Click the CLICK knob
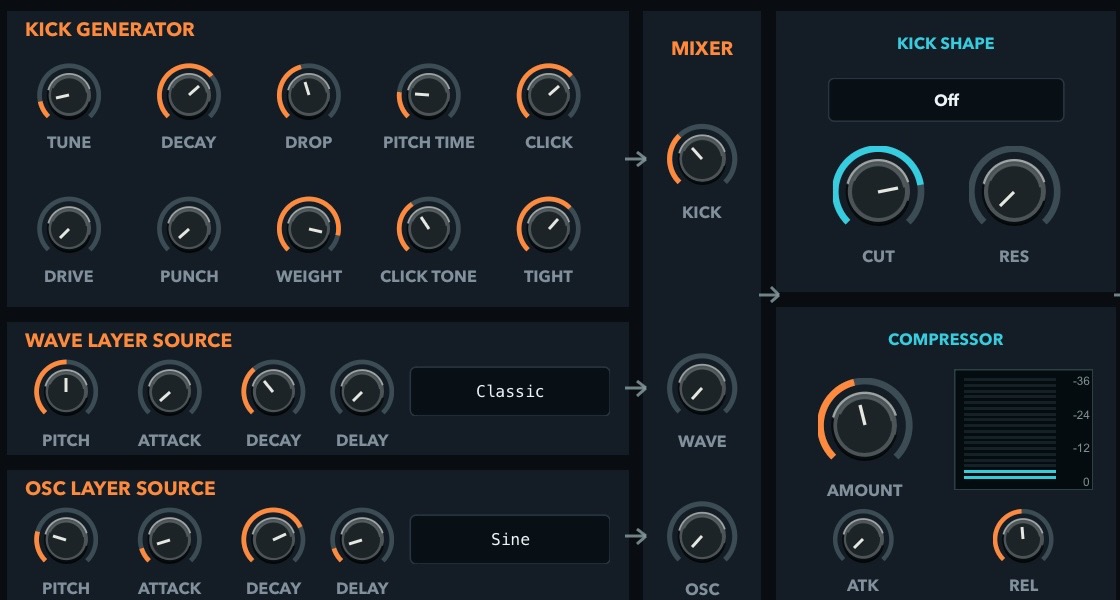 click(549, 94)
